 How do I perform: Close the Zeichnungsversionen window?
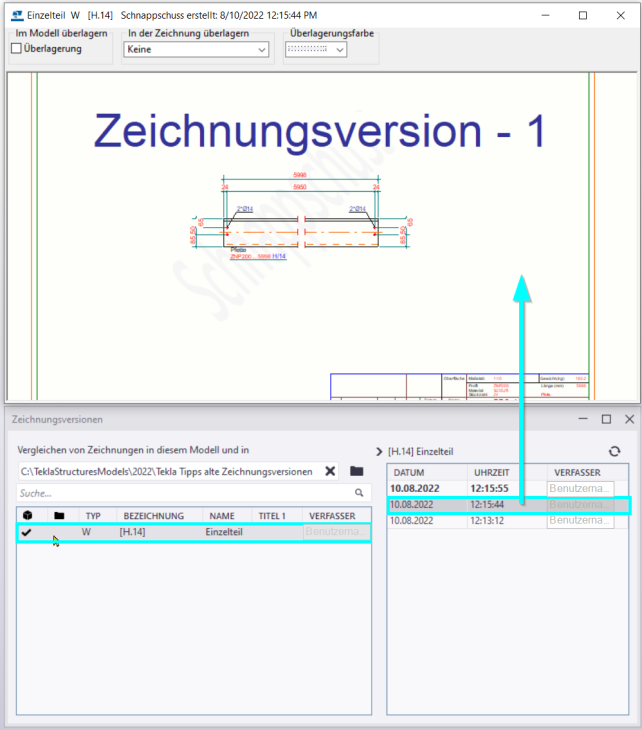[629, 419]
